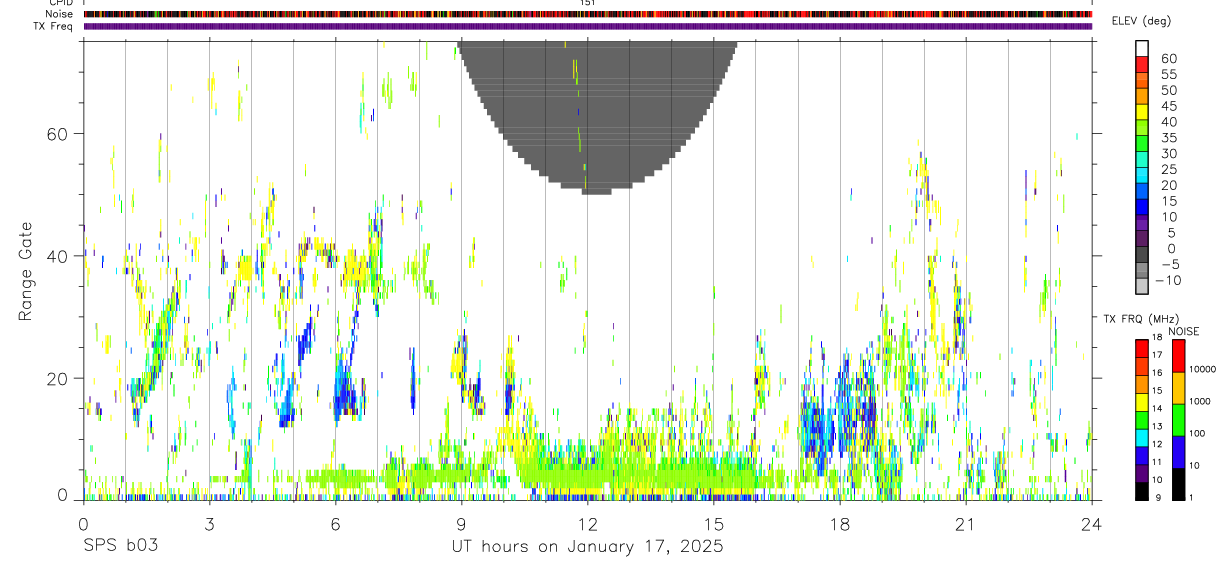Click the CPID value '151'
The width and height of the screenshot is (1228, 567).
coord(588,3)
